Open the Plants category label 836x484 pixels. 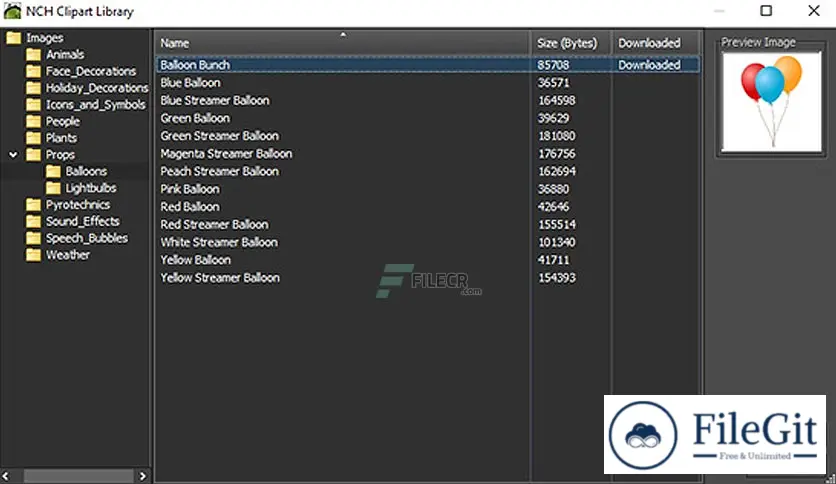pyautogui.click(x=61, y=138)
